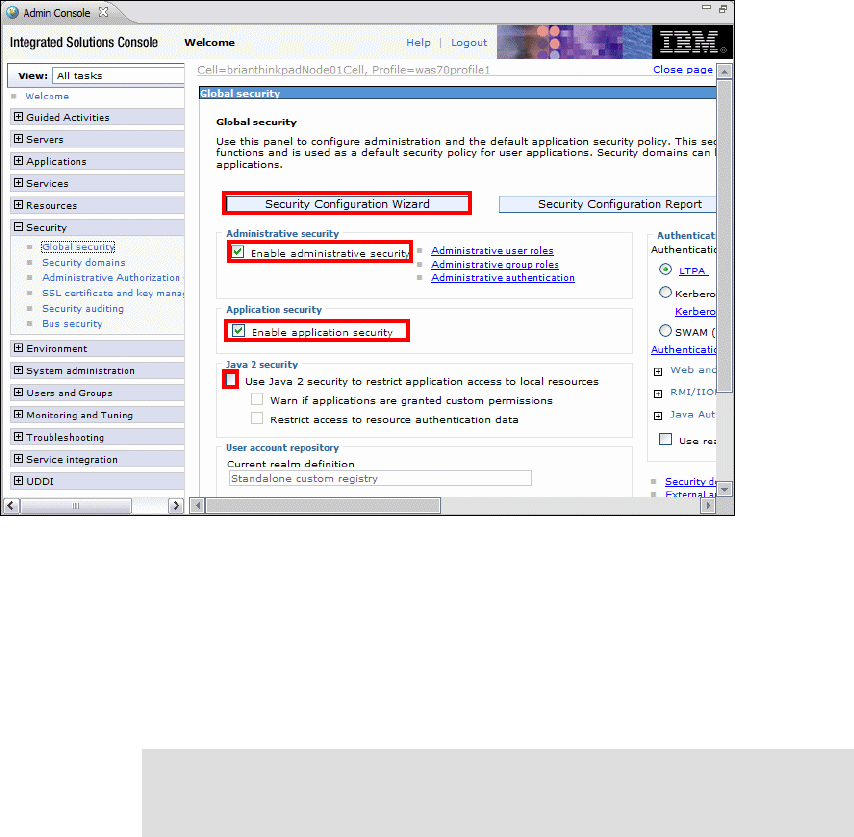Open Administrative authentication link
Screen dimensions: 854x837
(503, 278)
